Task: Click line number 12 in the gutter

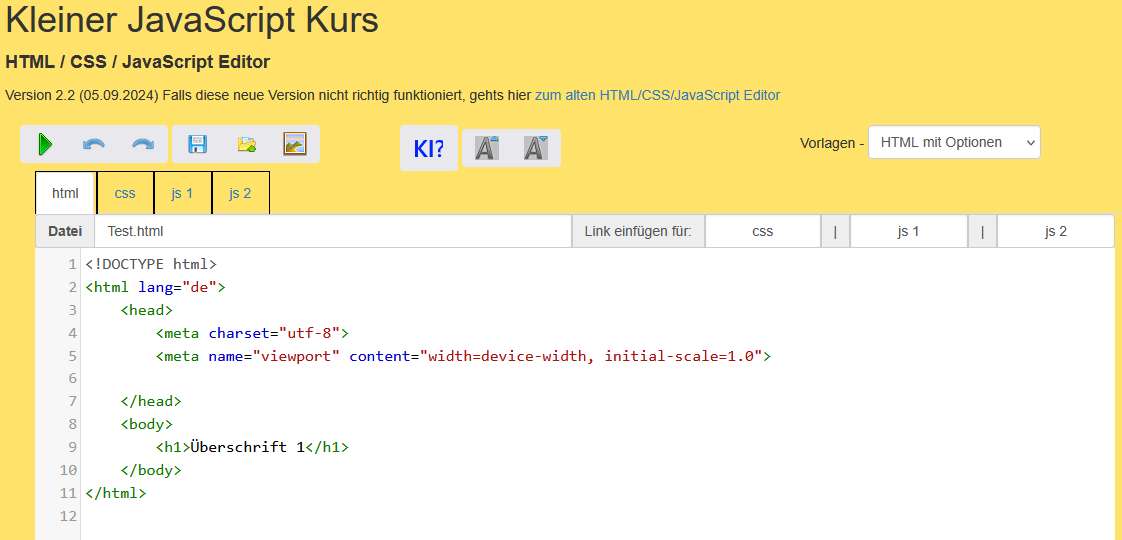Action: point(68,516)
